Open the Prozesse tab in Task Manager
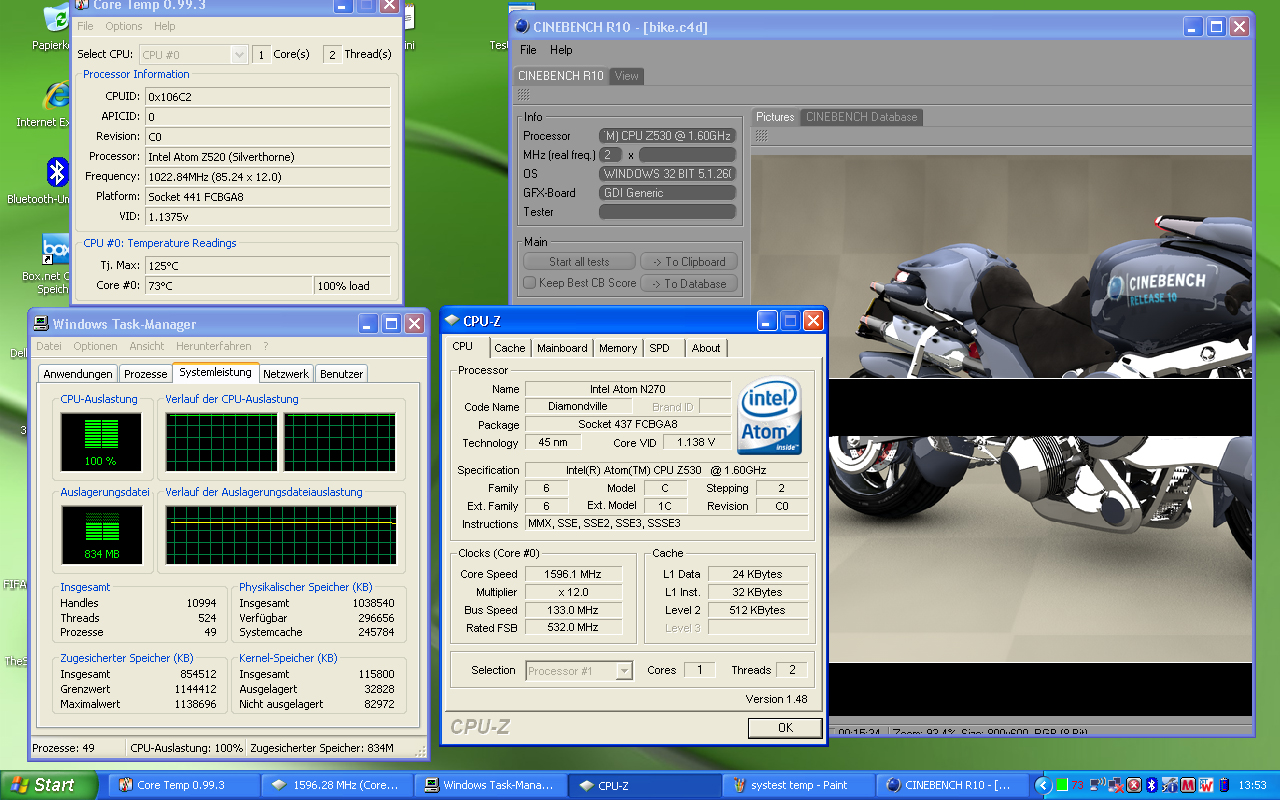The width and height of the screenshot is (1280, 800). click(146, 374)
